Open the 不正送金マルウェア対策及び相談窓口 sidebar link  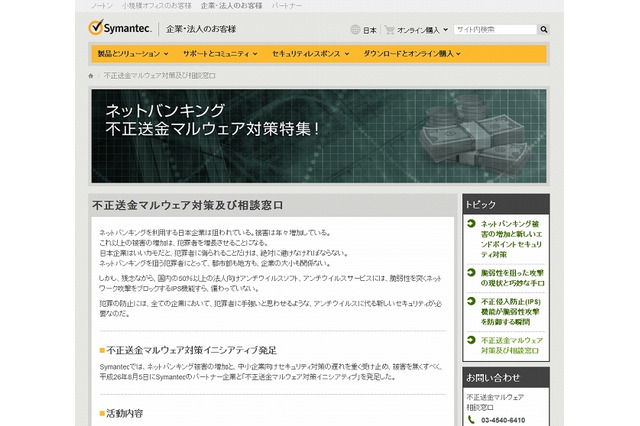pyautogui.click(x=512, y=345)
